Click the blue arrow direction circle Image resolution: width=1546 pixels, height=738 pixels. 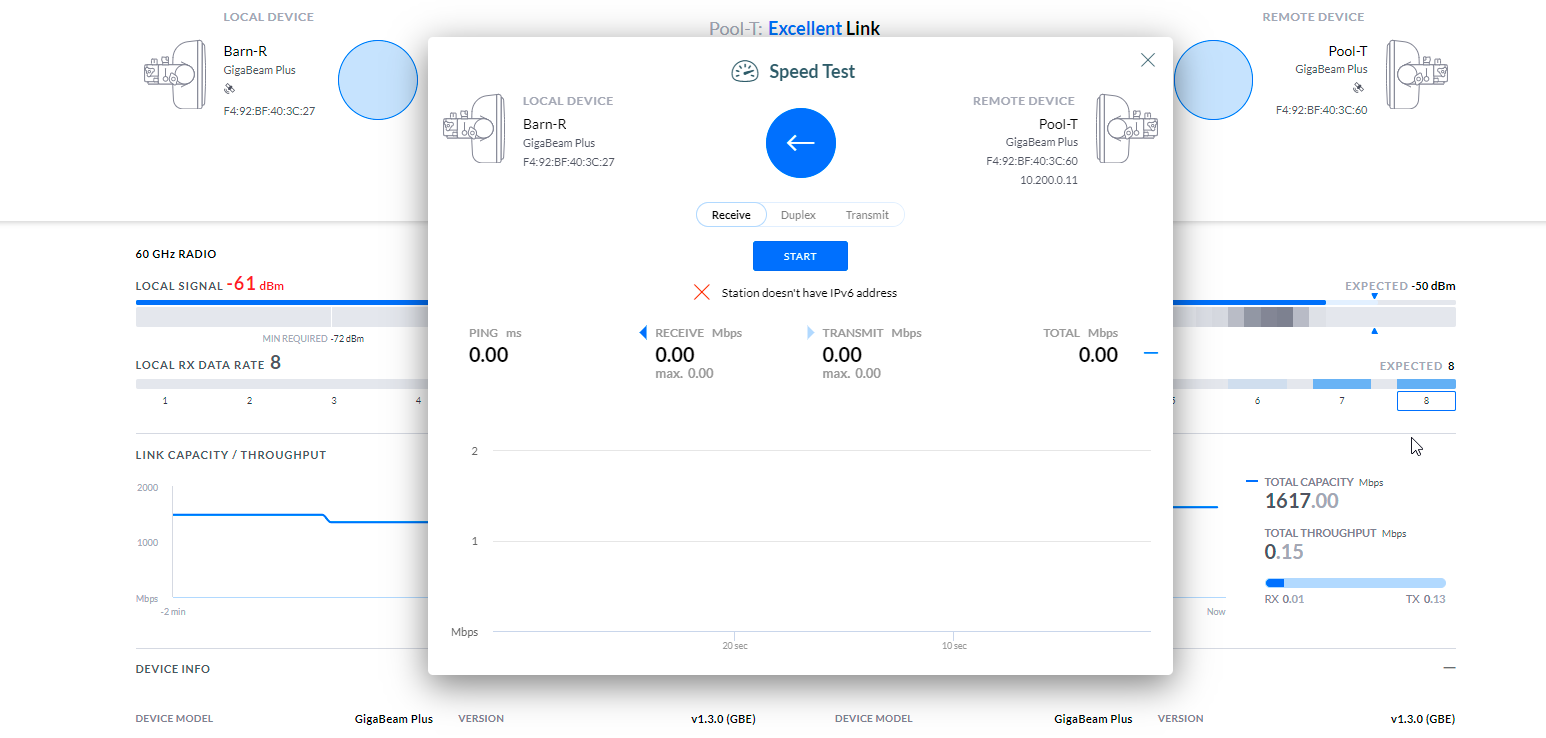coord(800,143)
